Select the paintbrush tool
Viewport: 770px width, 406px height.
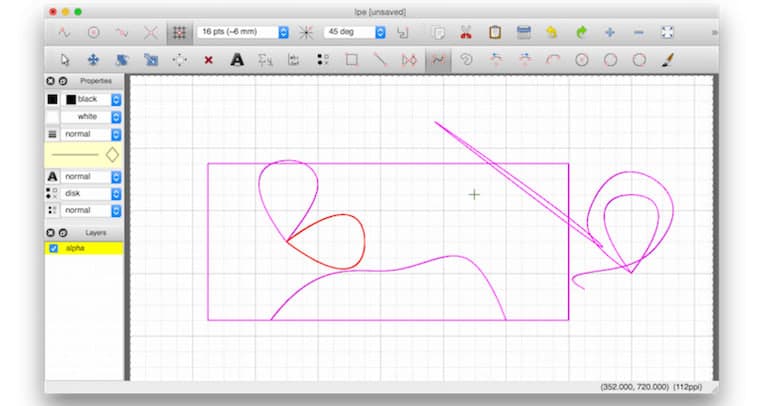(668, 60)
